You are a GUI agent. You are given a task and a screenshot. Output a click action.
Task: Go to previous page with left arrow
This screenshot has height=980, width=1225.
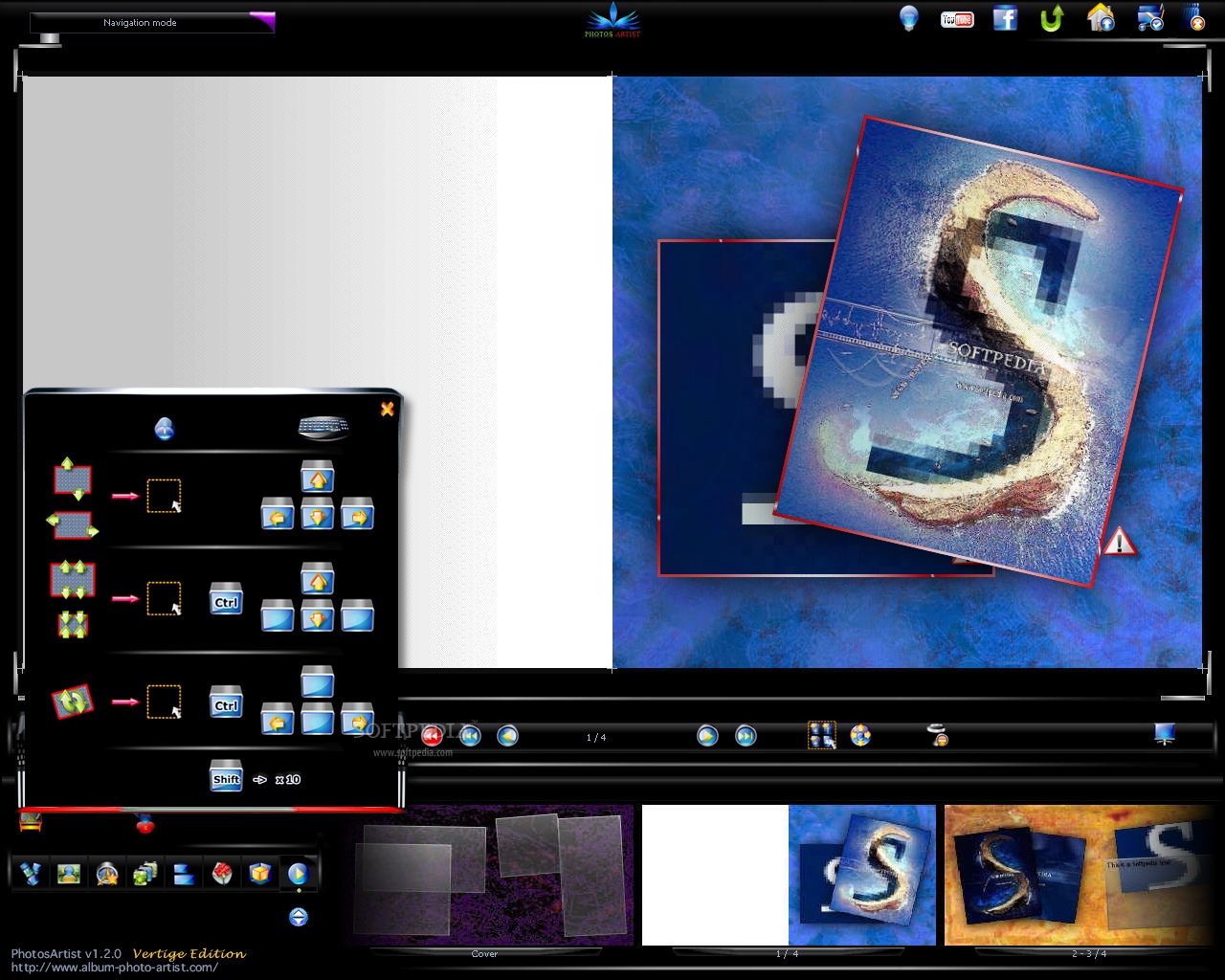tap(507, 735)
